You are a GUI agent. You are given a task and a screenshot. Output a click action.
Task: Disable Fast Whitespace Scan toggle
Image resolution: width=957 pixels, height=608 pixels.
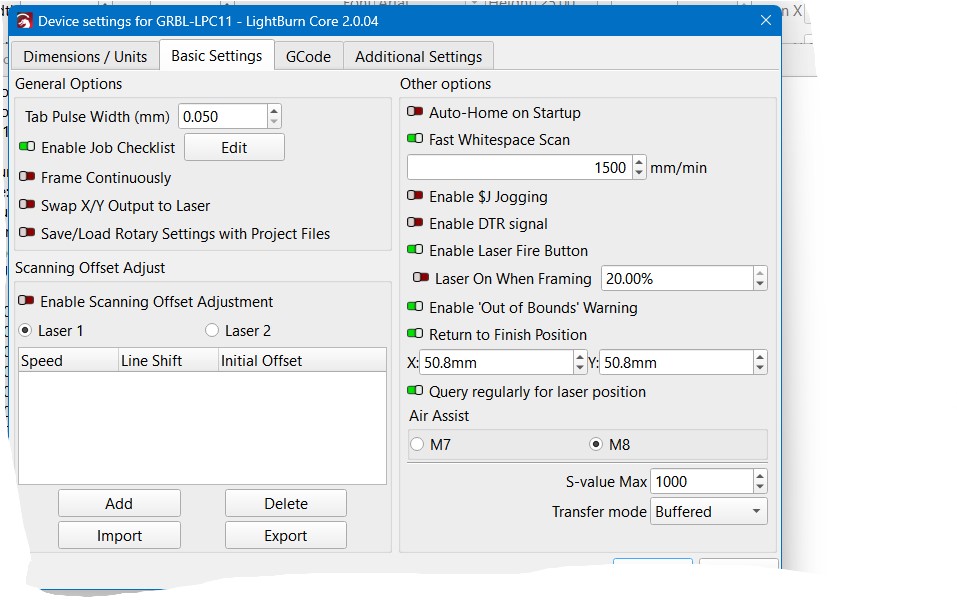415,140
